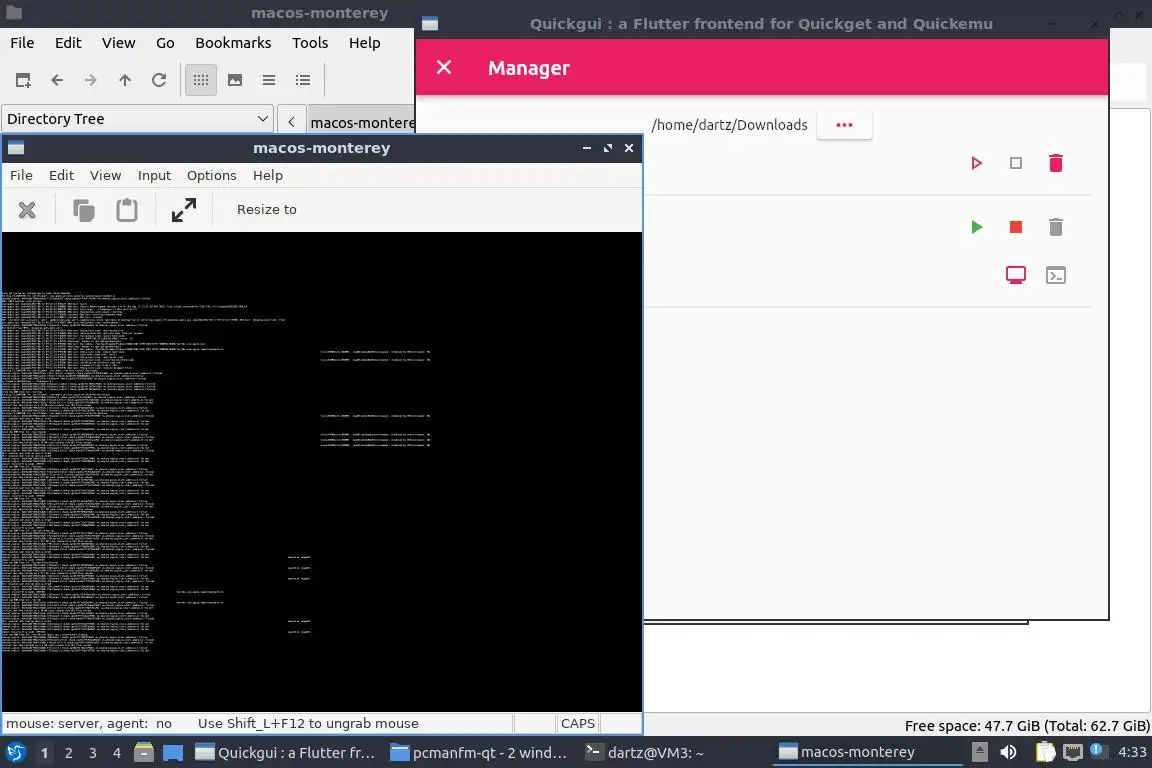The width and height of the screenshot is (1152, 768).
Task: Launch file manager from taskbar quick launch
Action: click(x=144, y=753)
